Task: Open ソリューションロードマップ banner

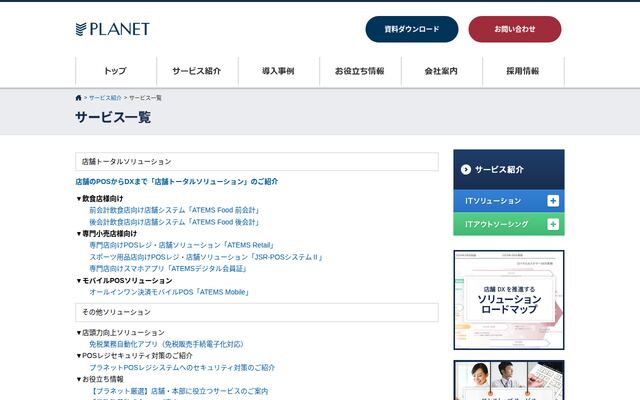Action: click(509, 300)
